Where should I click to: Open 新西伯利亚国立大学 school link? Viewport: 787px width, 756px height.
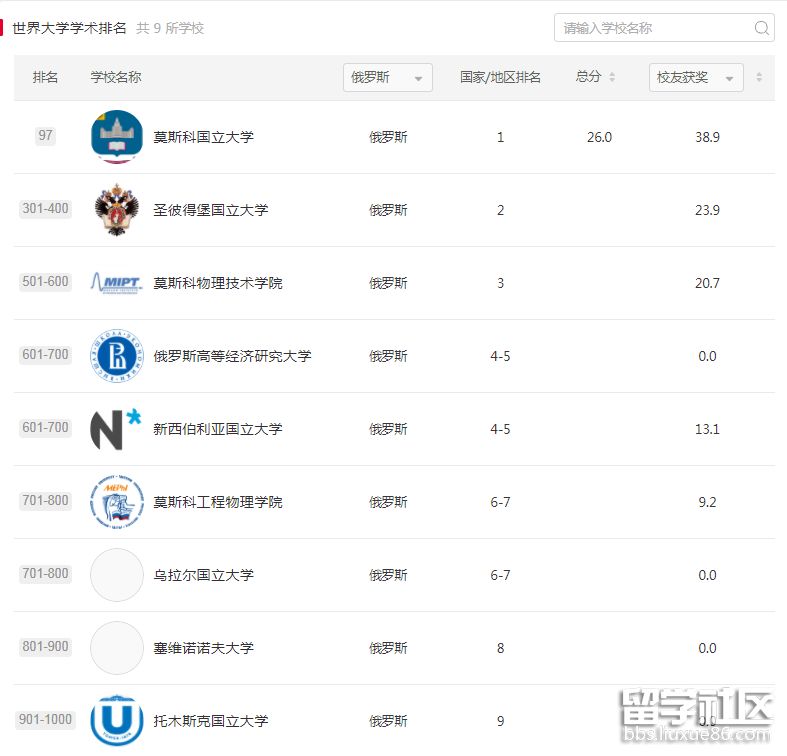pos(218,429)
